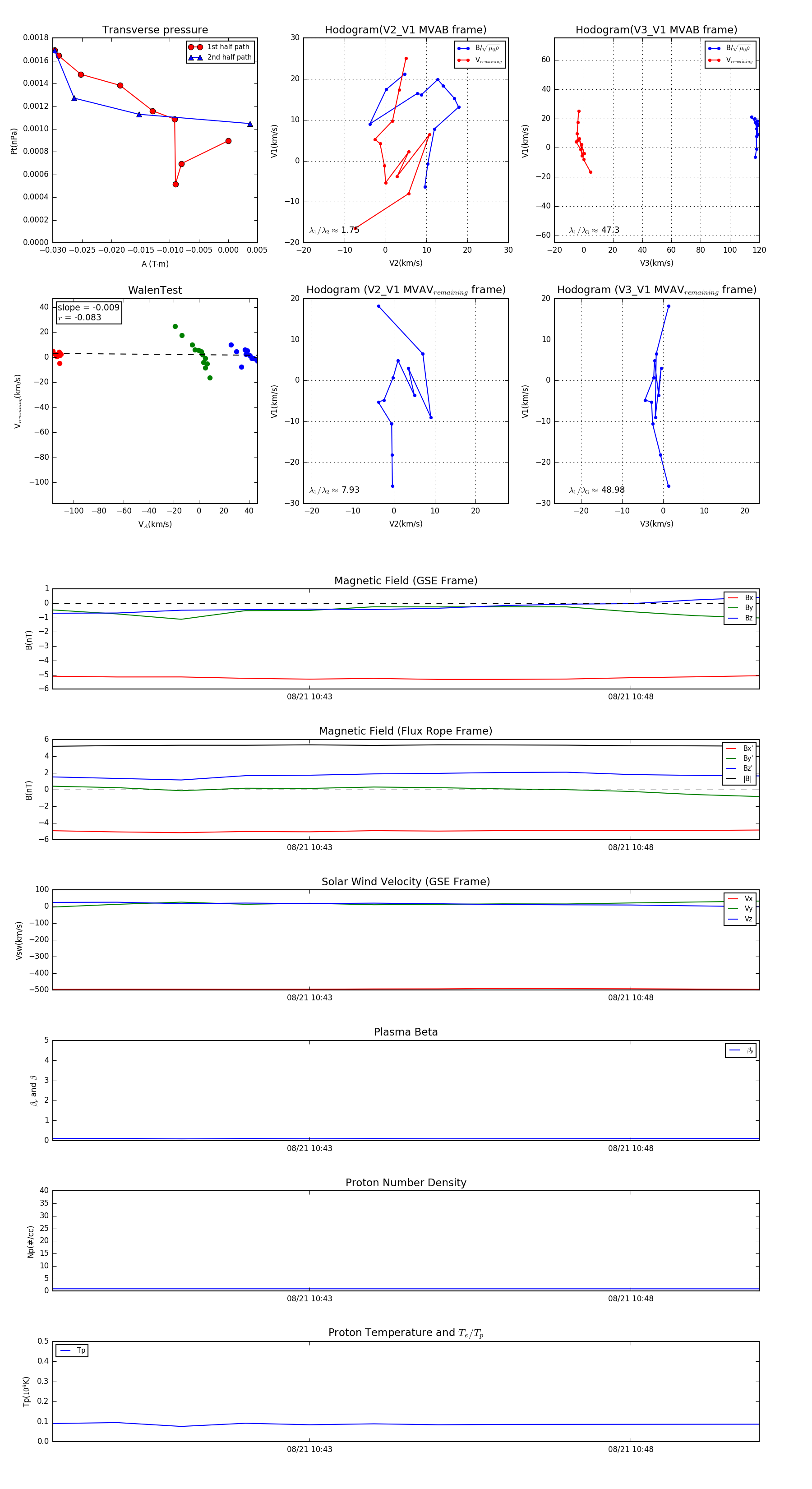This screenshot has width=812, height=1489.
Task: Click the 'Vsw(km/s)' y-axis label
Action: click(19, 940)
